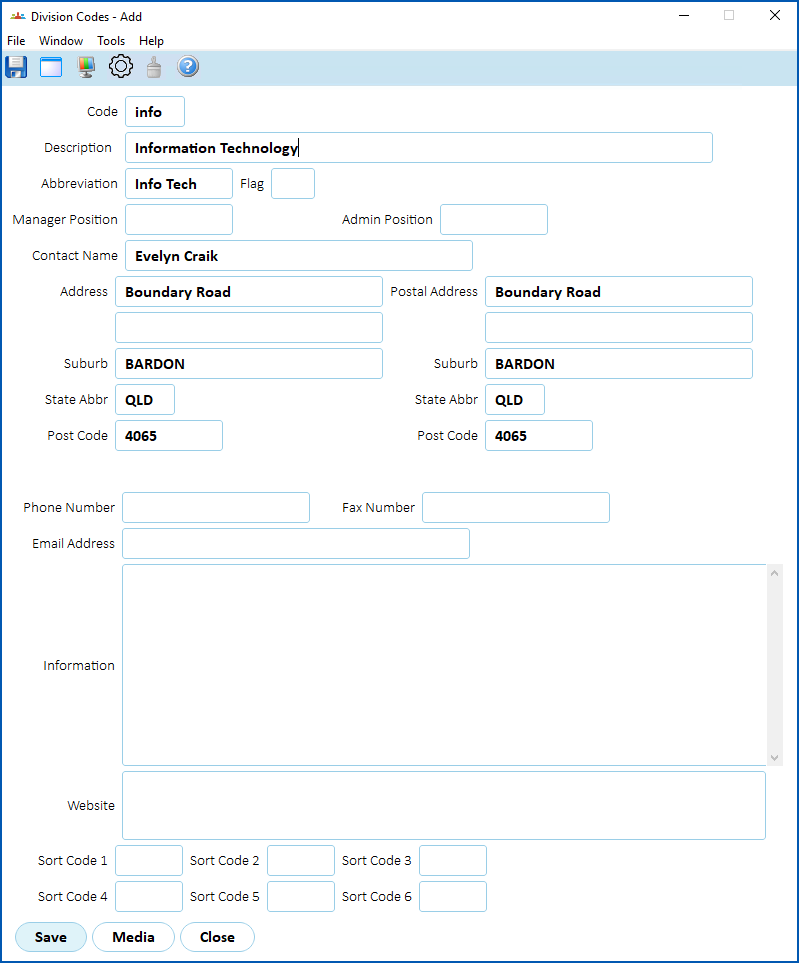Click the Information scrollbar down arrow
The width and height of the screenshot is (799, 963).
coord(774,758)
